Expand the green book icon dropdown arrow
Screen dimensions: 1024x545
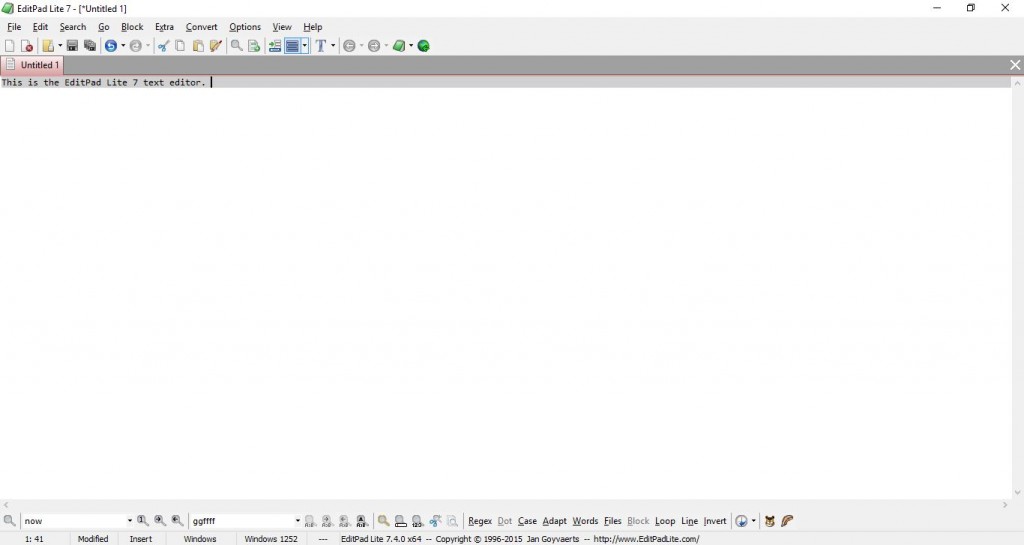point(411,46)
